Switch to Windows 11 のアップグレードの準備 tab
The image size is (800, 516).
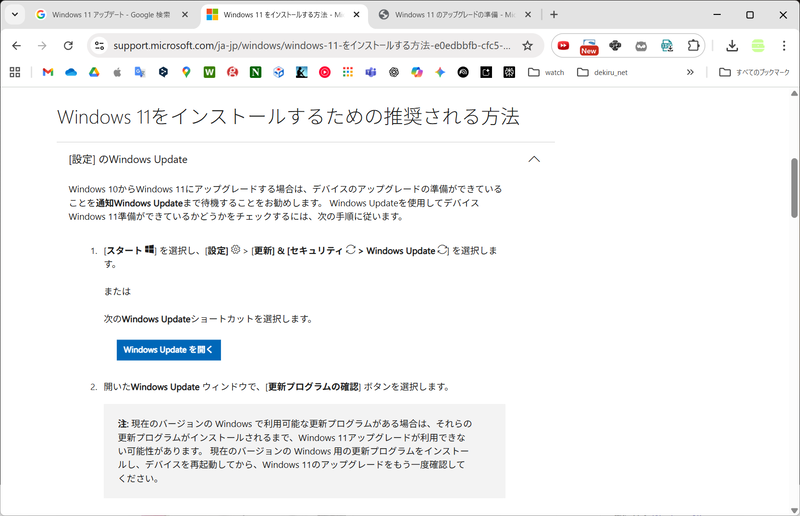(x=455, y=15)
